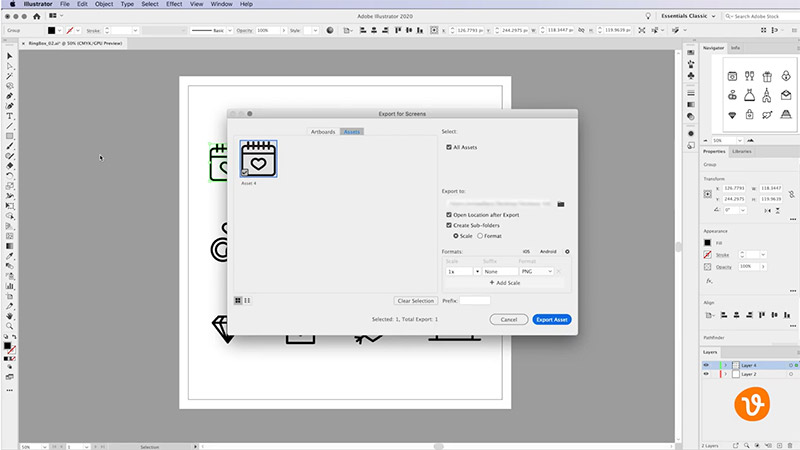Open status bar zoom level dropdown
The height and width of the screenshot is (450, 800).
click(x=44, y=447)
